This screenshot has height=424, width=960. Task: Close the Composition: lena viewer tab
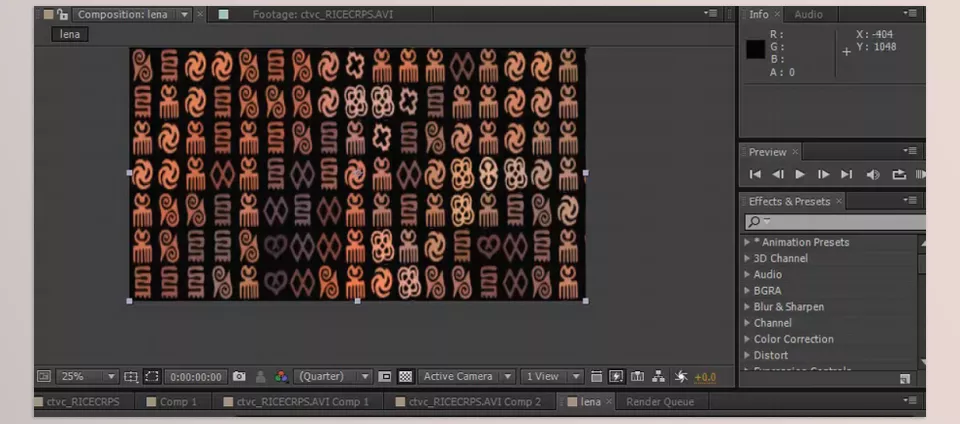pyautogui.click(x=200, y=14)
